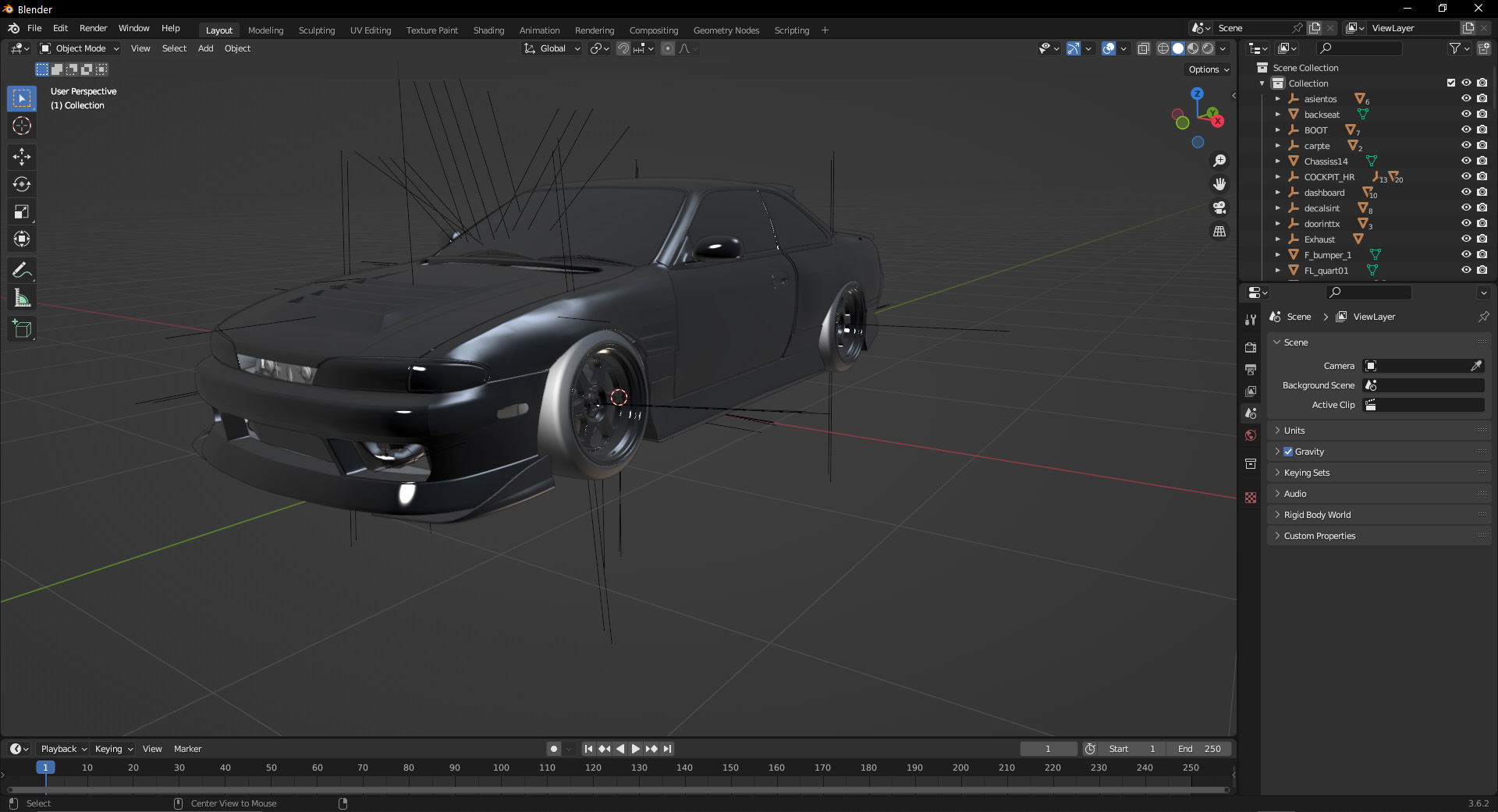1498x812 pixels.
Task: Open the Render menu
Action: pos(93,28)
